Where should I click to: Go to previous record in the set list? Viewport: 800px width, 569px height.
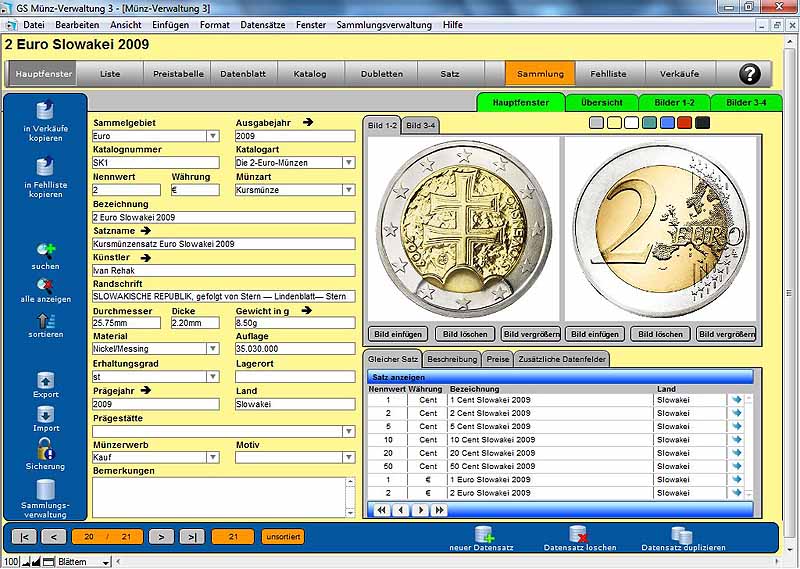pyautogui.click(x=401, y=510)
